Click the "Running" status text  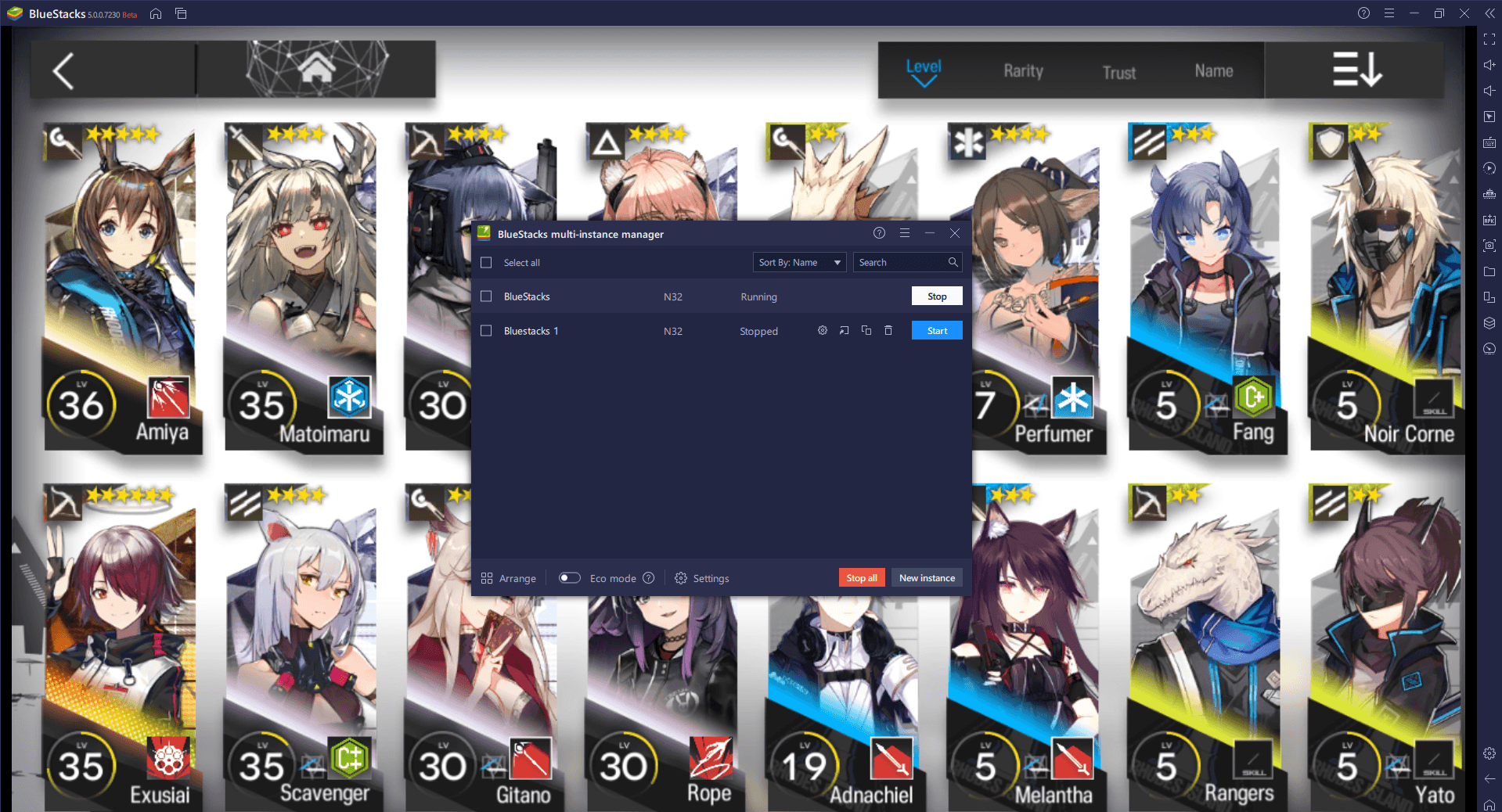tap(758, 296)
